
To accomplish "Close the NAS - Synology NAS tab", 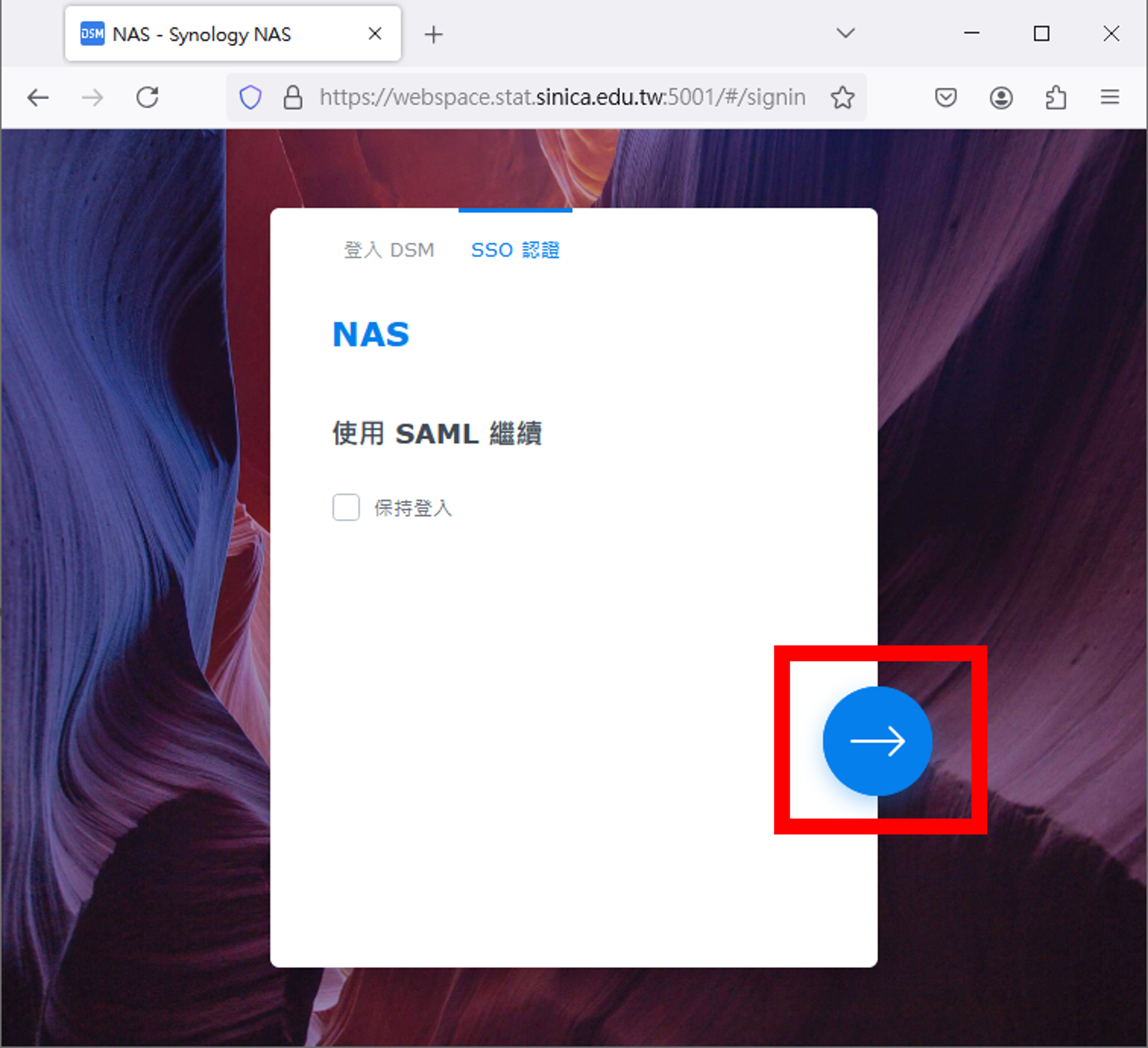I will (x=375, y=34).
